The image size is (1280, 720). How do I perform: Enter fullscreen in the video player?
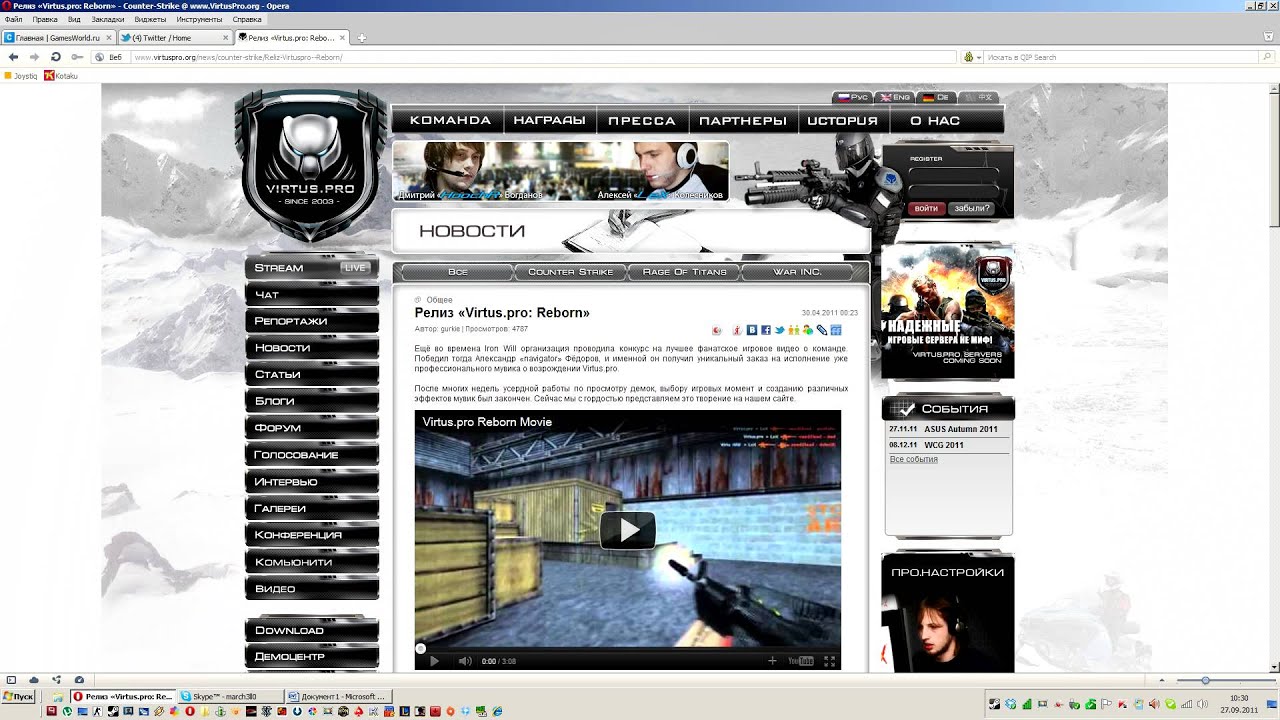(x=829, y=661)
